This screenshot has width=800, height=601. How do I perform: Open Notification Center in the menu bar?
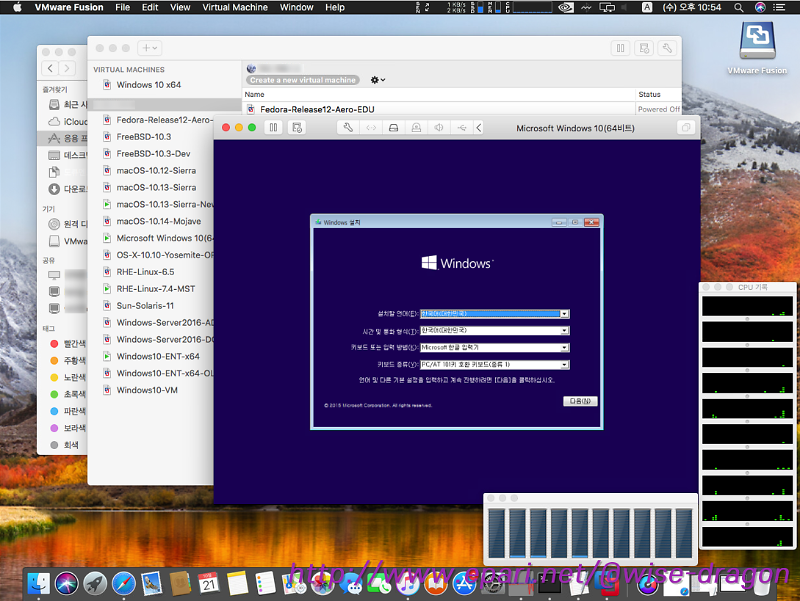click(x=779, y=7)
